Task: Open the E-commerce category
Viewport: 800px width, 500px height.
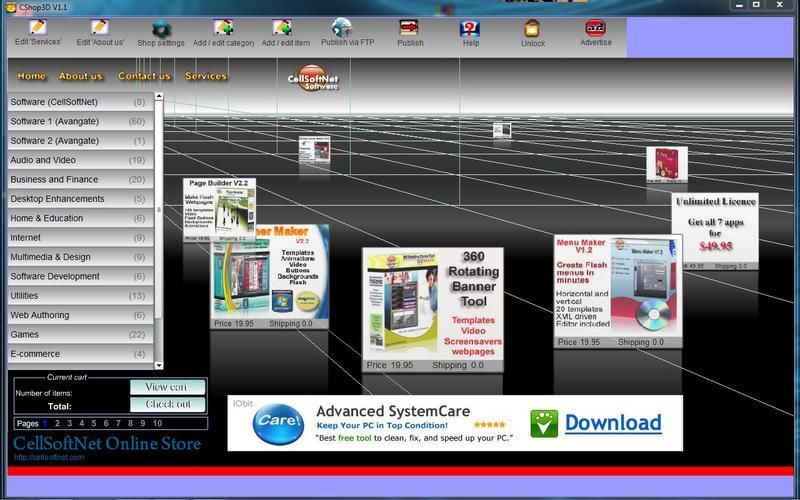Action: tap(81, 354)
